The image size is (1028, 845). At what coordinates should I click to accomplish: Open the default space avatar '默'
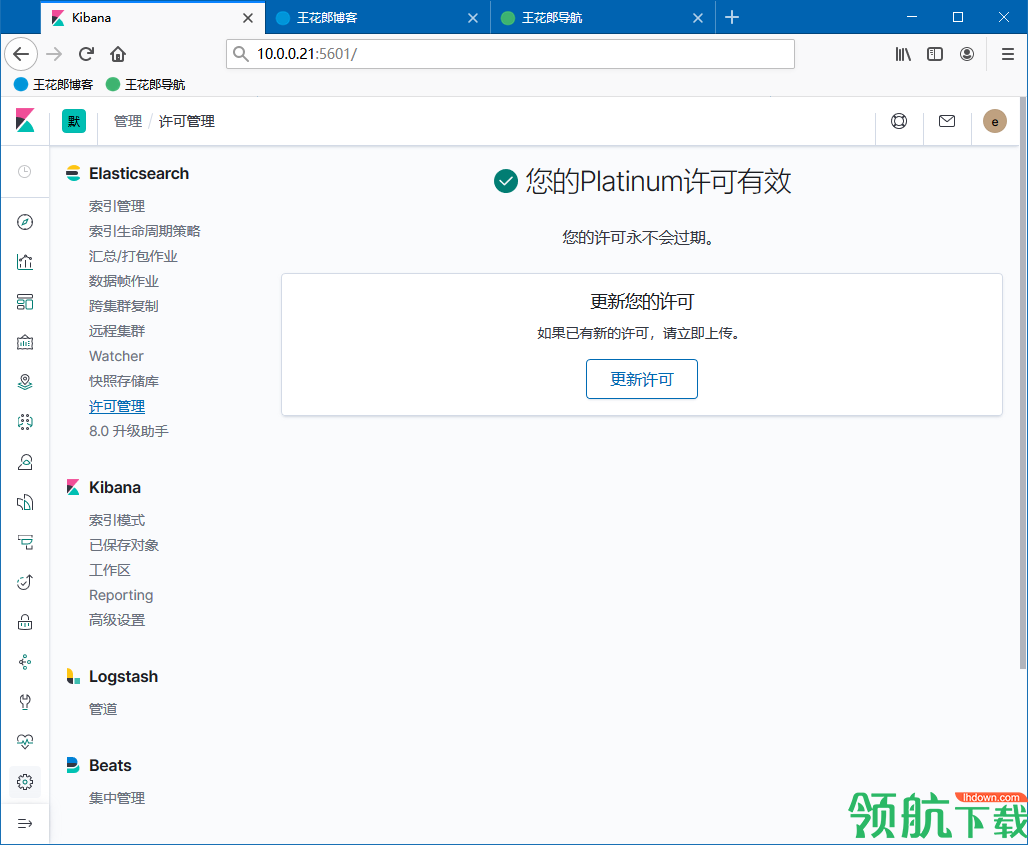pos(74,121)
